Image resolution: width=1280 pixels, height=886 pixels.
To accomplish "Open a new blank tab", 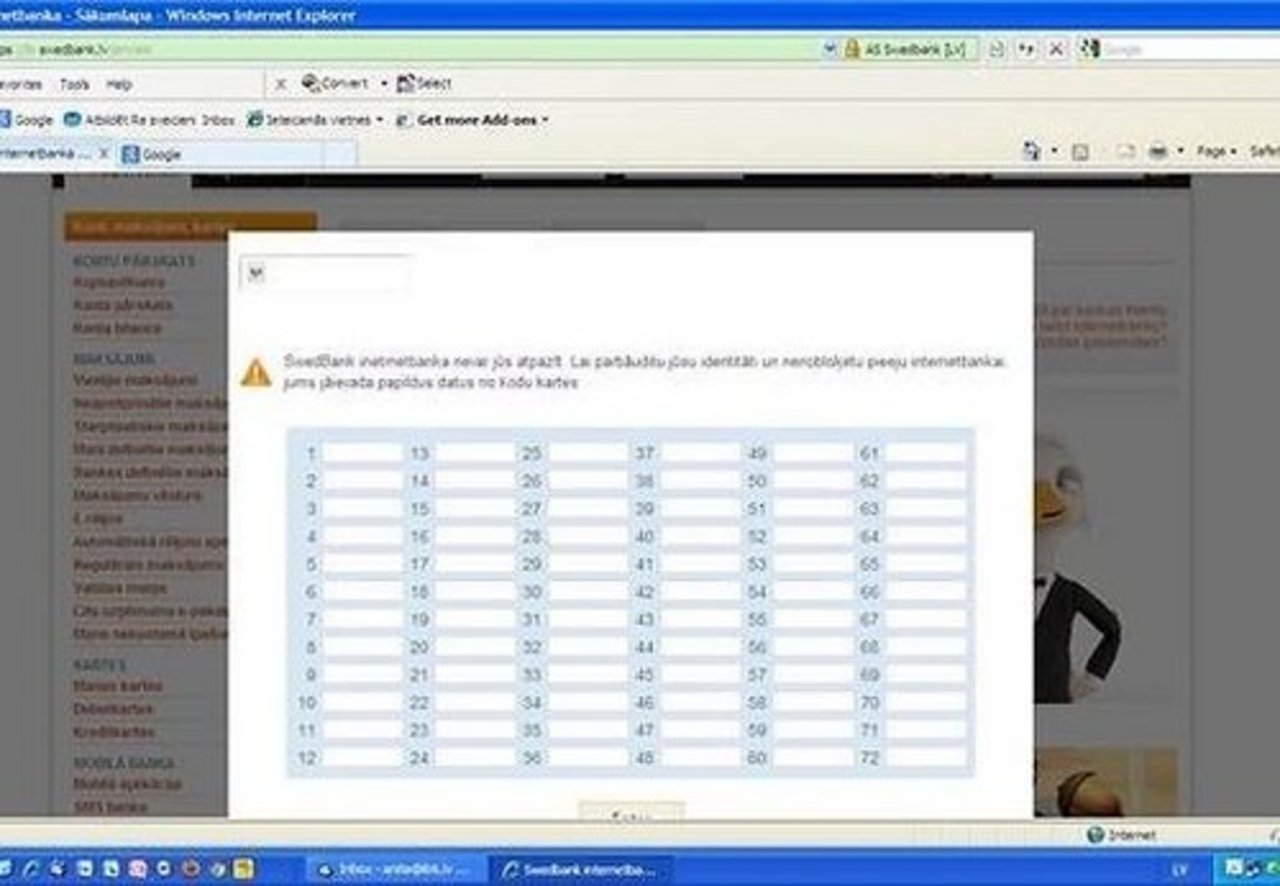I will (341, 155).
